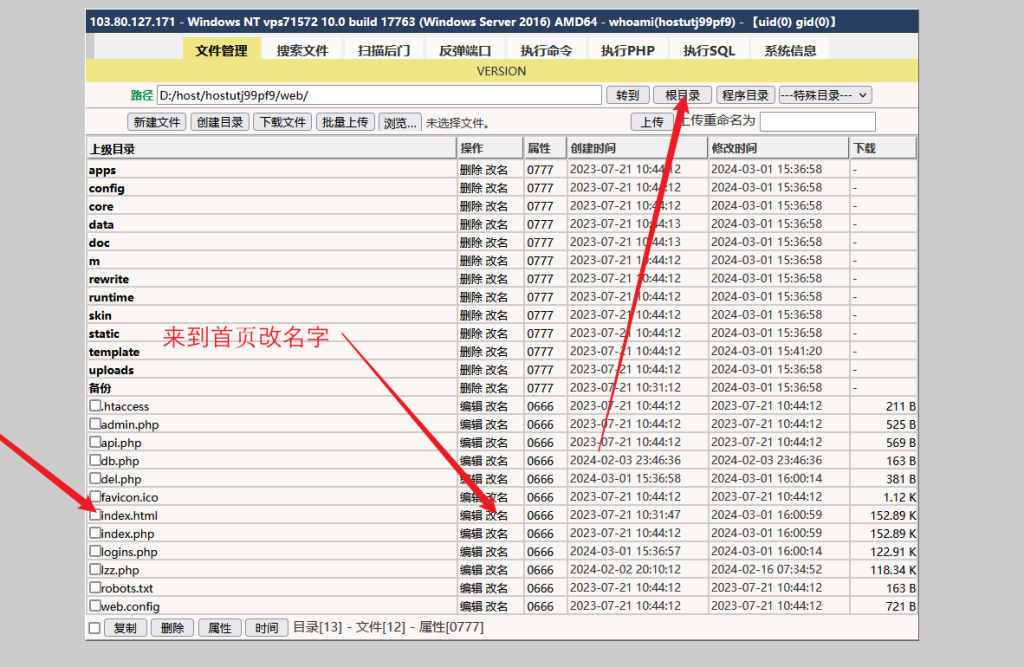Check the box next to robots.txt
Screen dimensions: 1024x667
95,588
